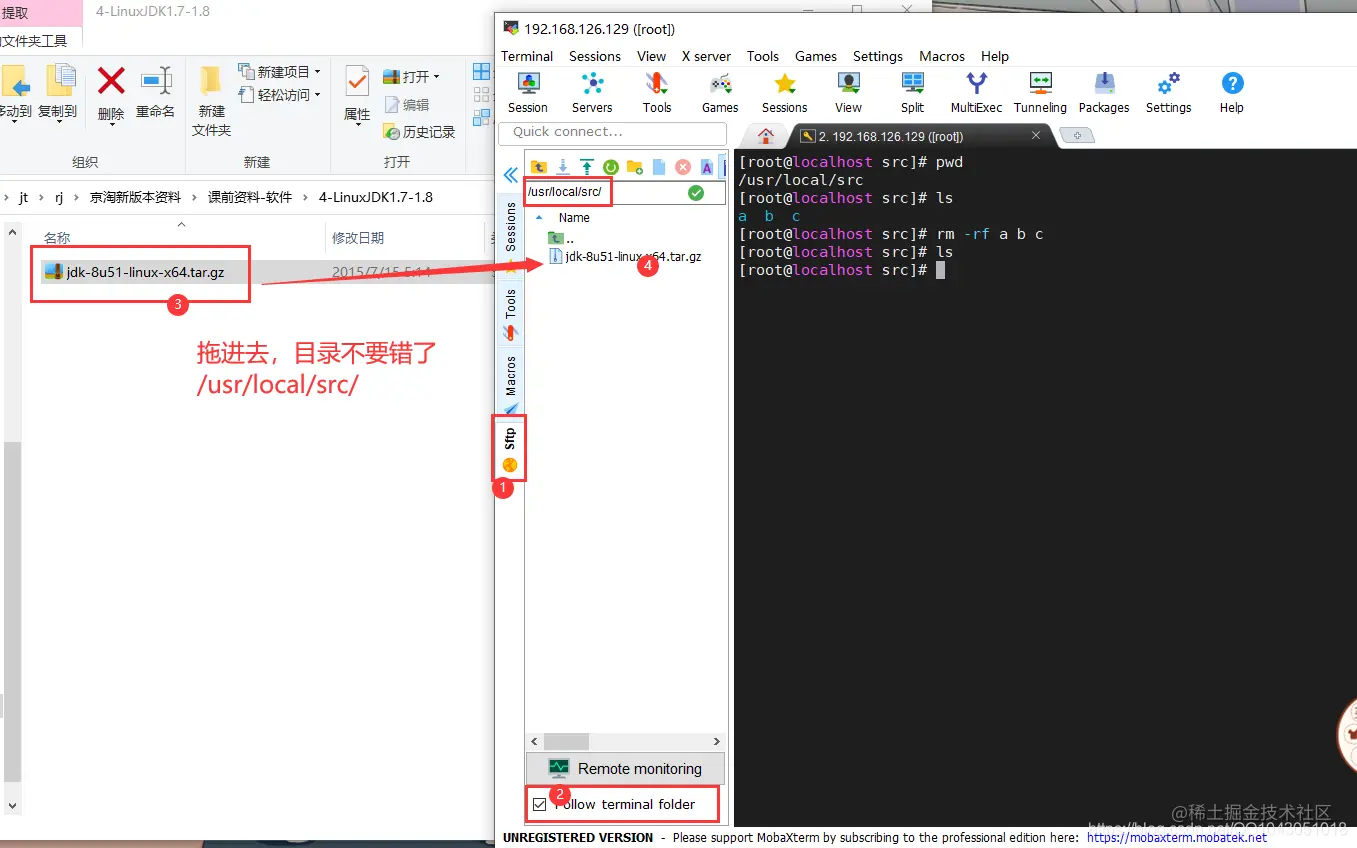Click the SFTP upload file icon

tap(587, 167)
